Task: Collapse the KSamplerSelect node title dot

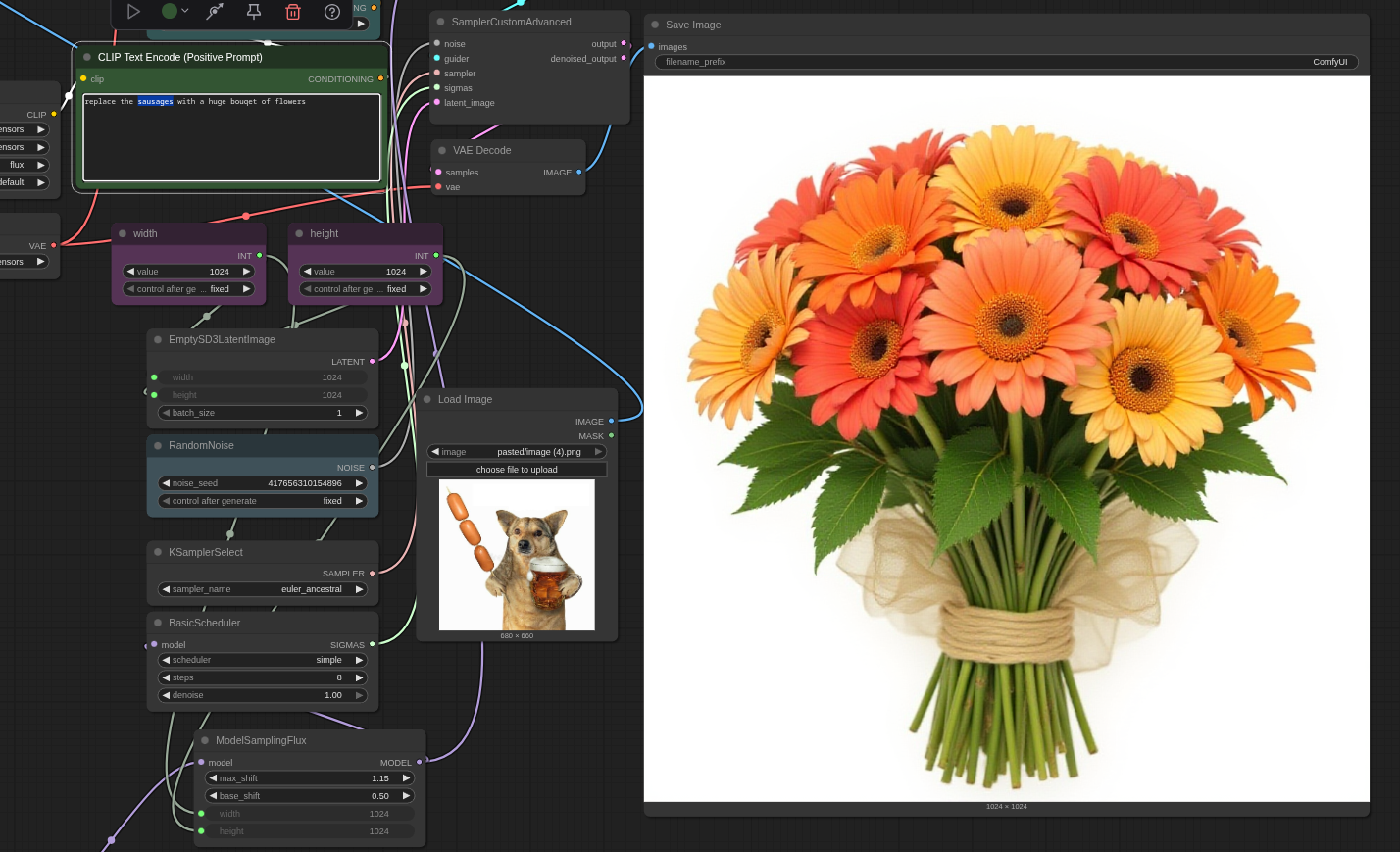Action: click(158, 552)
